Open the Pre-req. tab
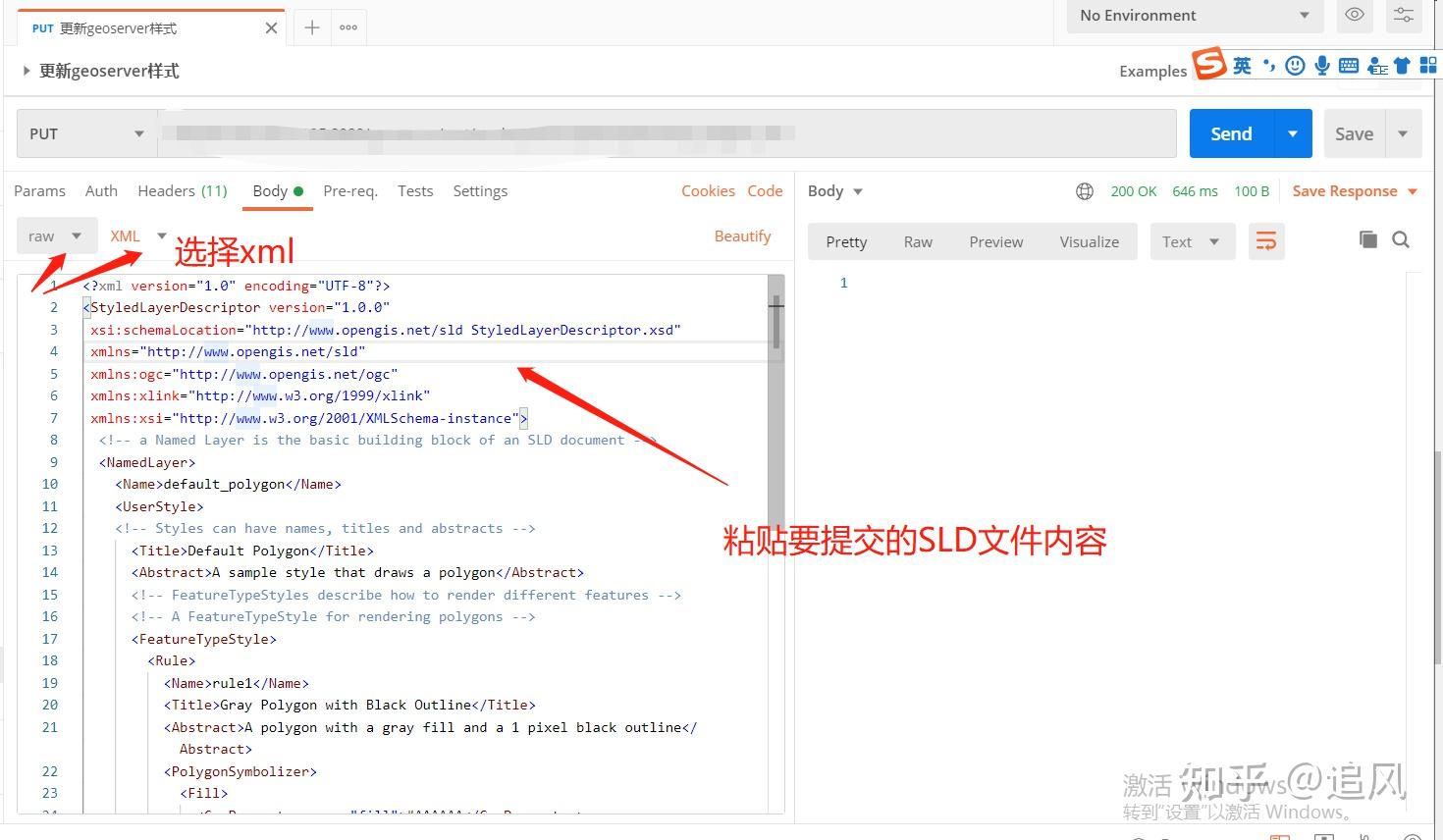Image resolution: width=1443 pixels, height=840 pixels. coord(350,190)
